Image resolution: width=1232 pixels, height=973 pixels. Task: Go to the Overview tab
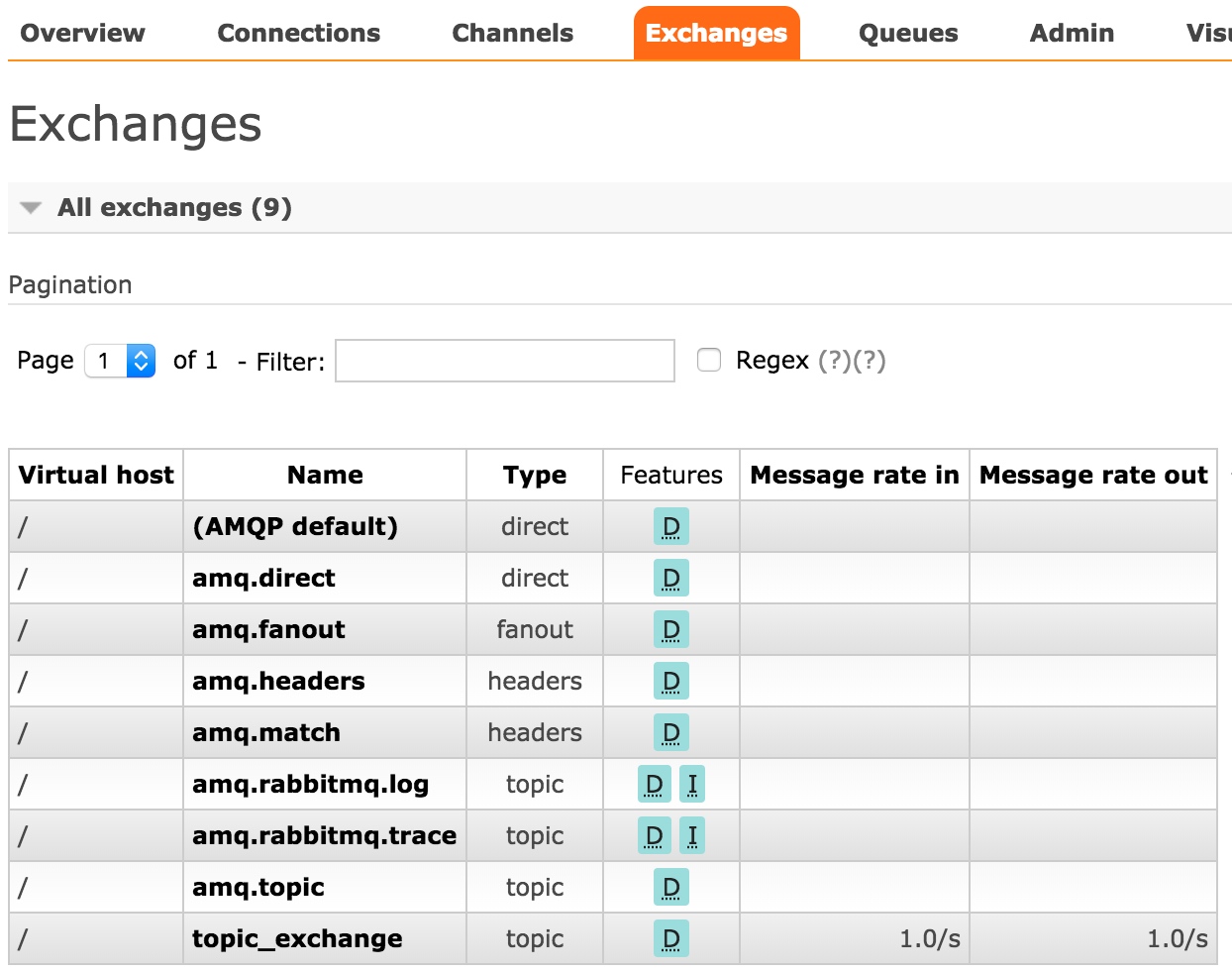pyautogui.click(x=82, y=33)
